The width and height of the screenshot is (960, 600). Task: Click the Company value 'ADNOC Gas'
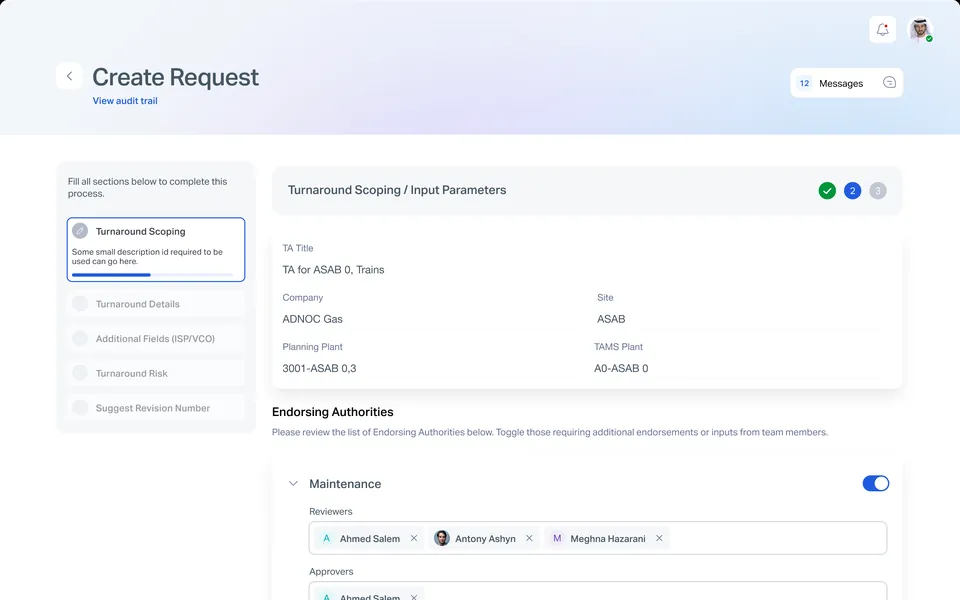pyautogui.click(x=312, y=319)
